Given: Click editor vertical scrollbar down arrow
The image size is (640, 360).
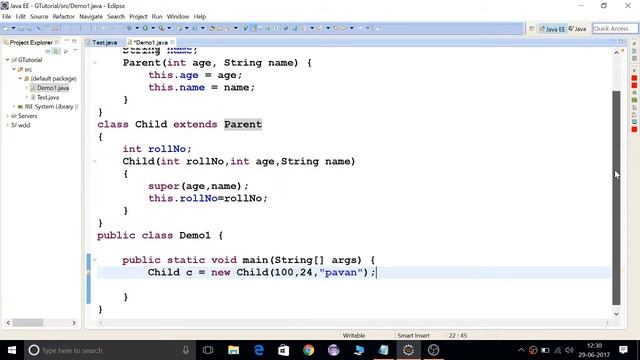Looking at the screenshot, I should click(x=616, y=314).
